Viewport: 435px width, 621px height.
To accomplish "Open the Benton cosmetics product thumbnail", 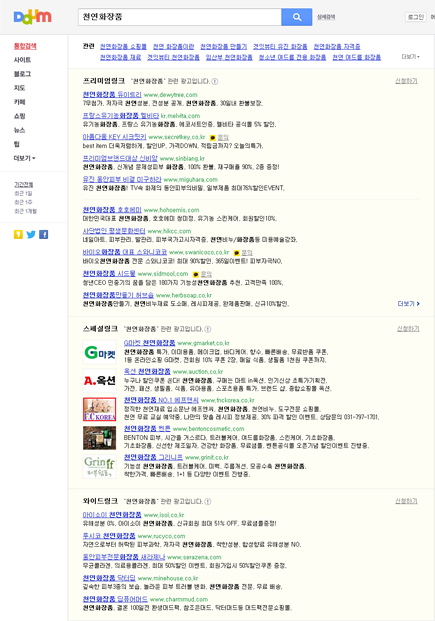I will (x=99, y=438).
